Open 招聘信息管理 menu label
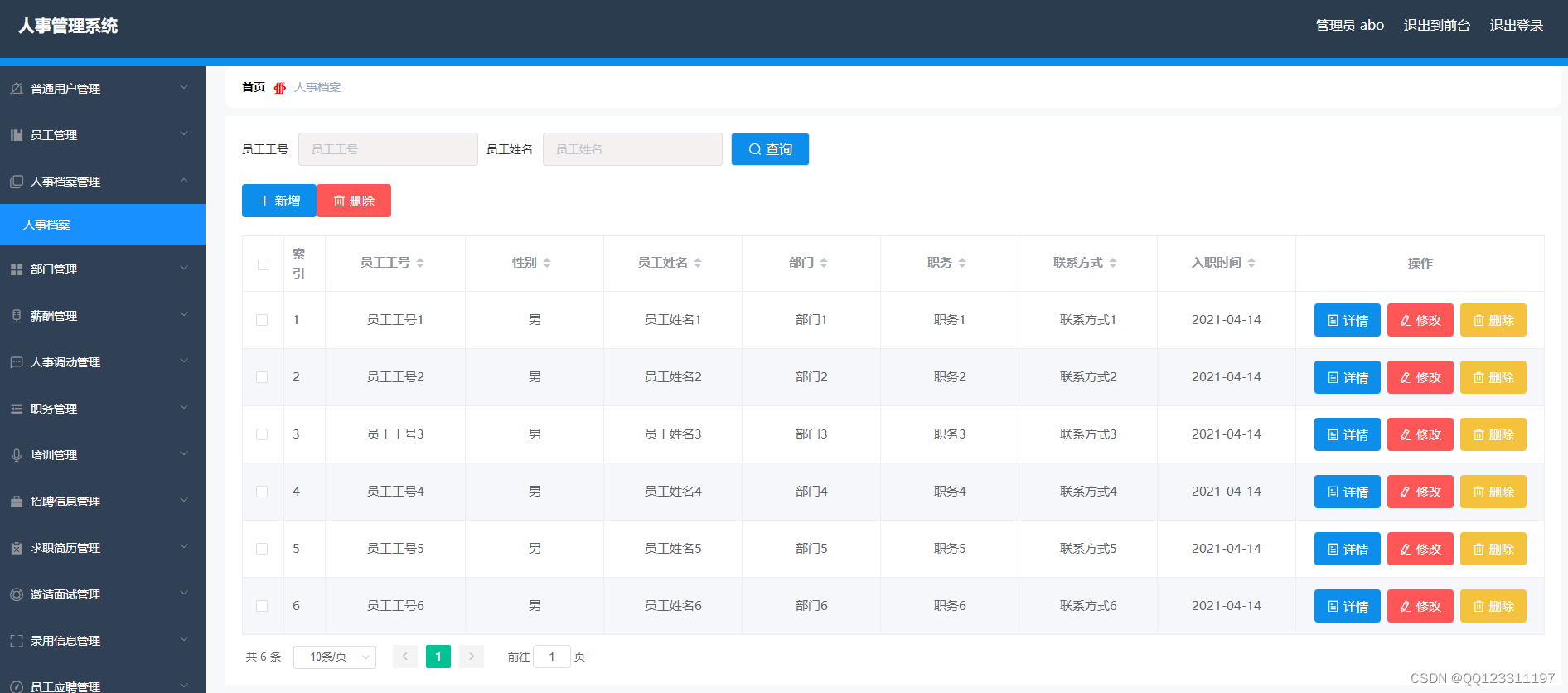 pos(65,502)
